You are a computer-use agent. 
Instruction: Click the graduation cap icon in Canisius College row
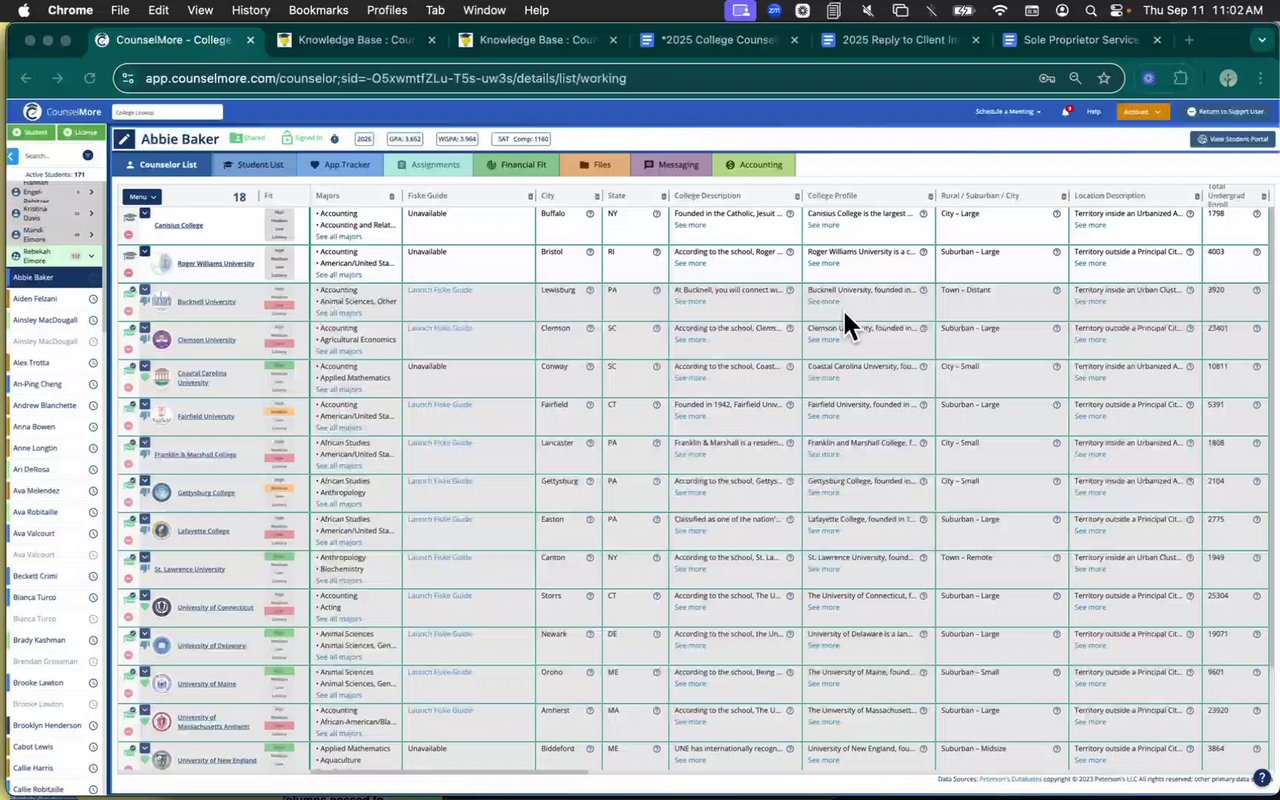[129, 216]
